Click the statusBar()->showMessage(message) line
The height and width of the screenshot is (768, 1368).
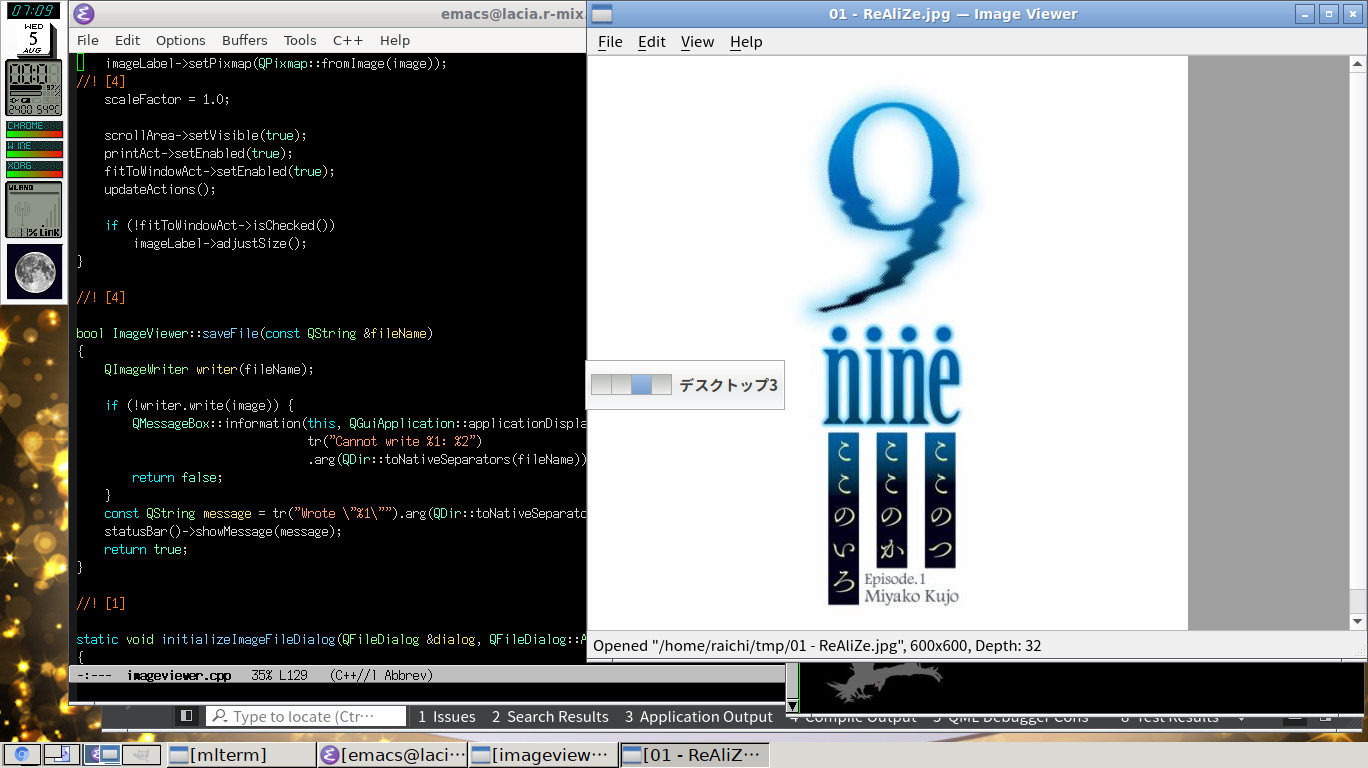pos(223,531)
